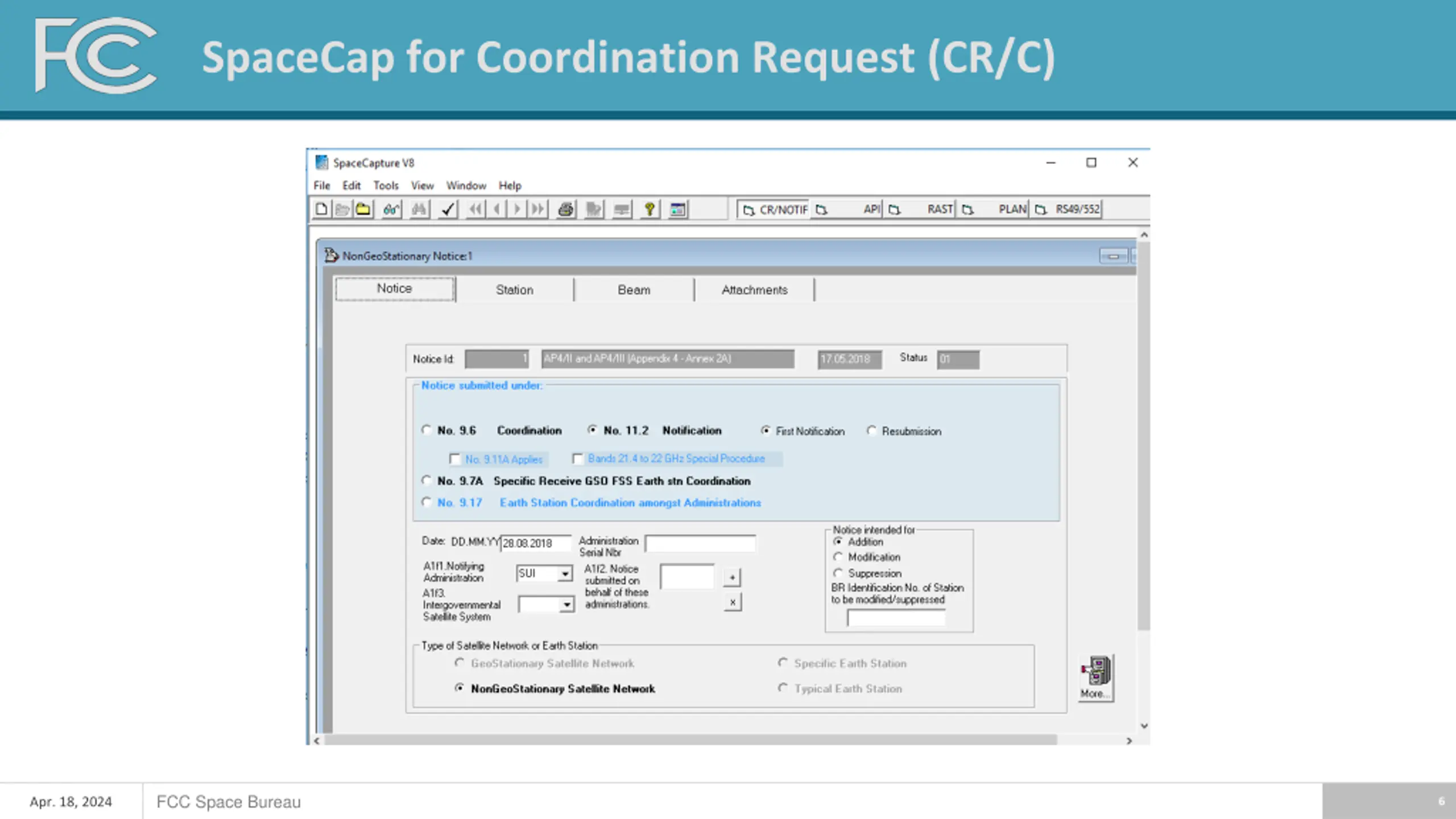Click the plus add administration button
Viewport: 1456px width, 819px height.
pos(733,577)
